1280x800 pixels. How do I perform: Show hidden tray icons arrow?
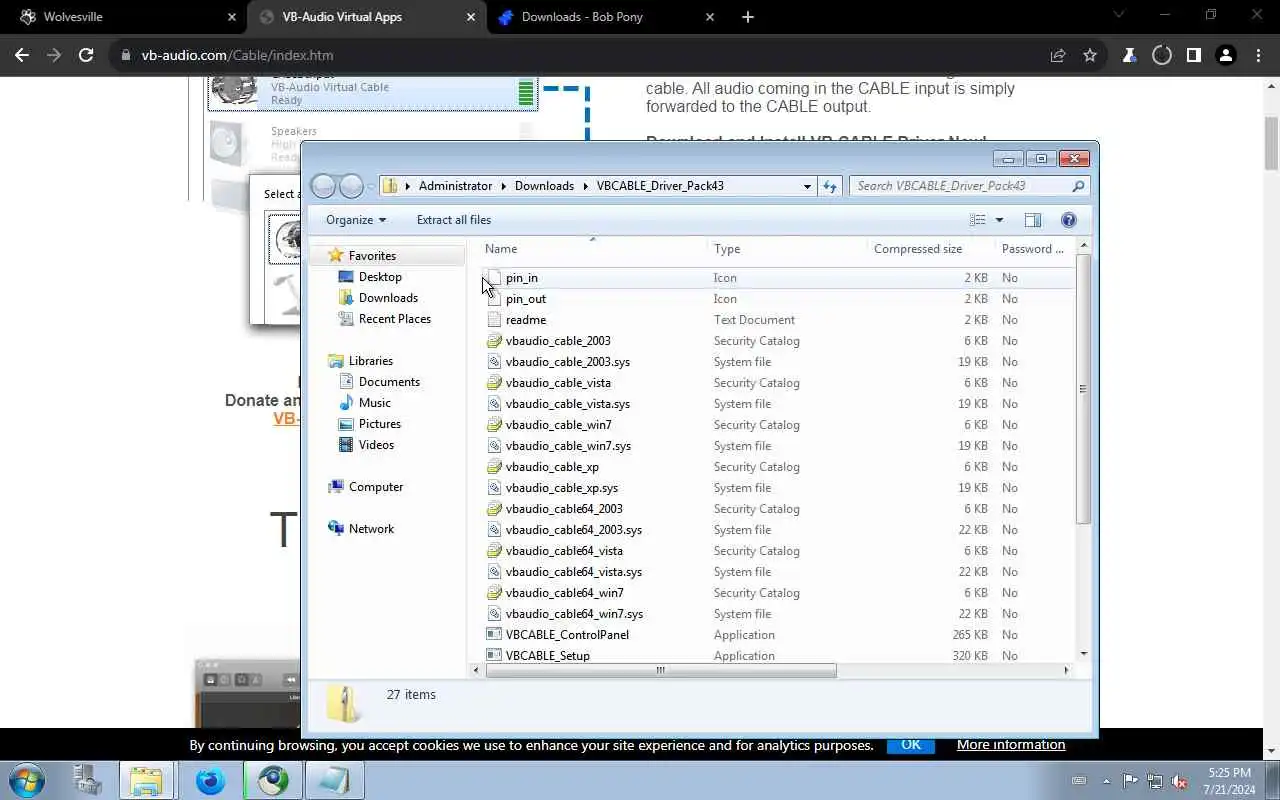(x=1106, y=781)
